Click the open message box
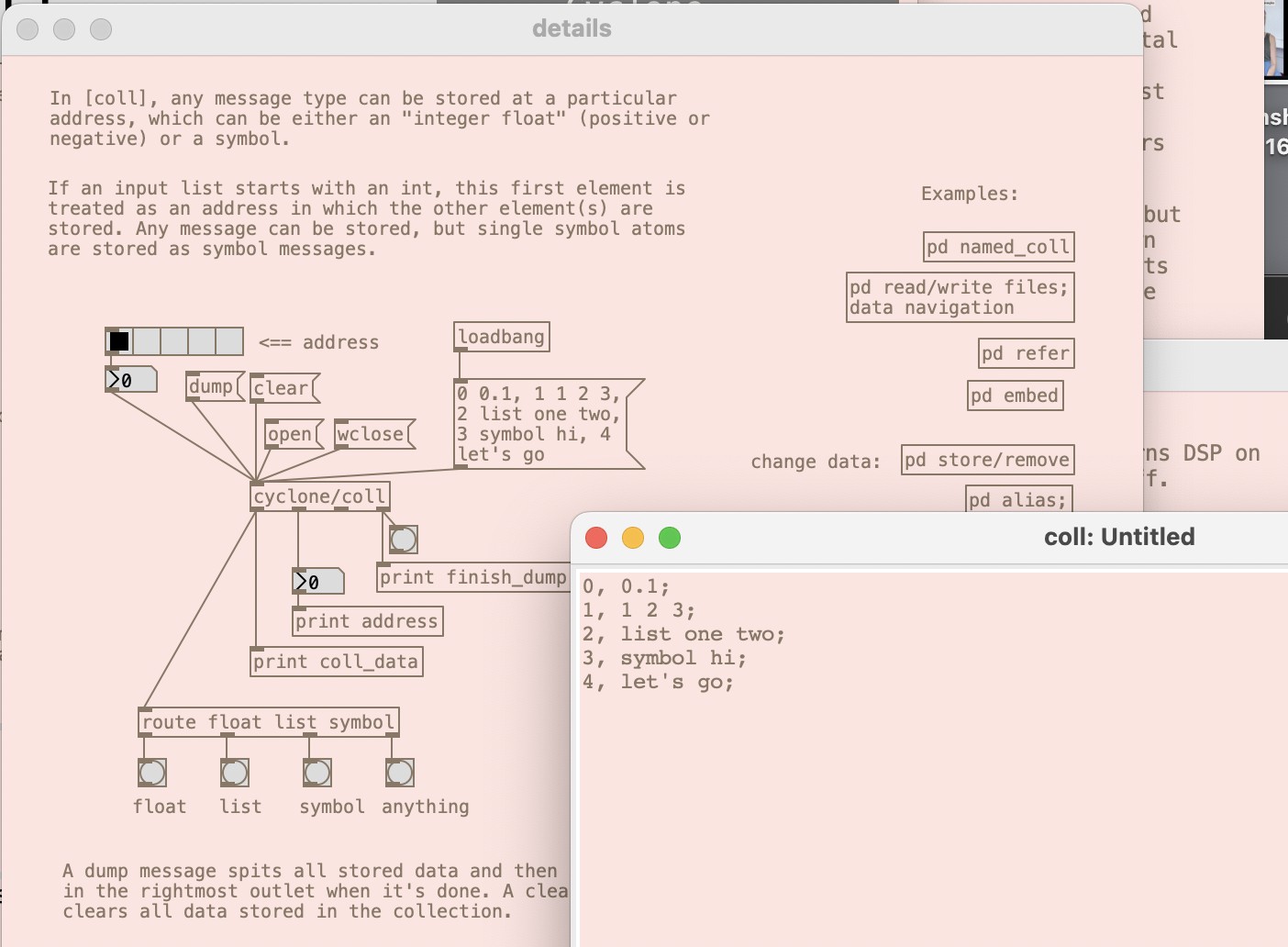 tap(291, 434)
